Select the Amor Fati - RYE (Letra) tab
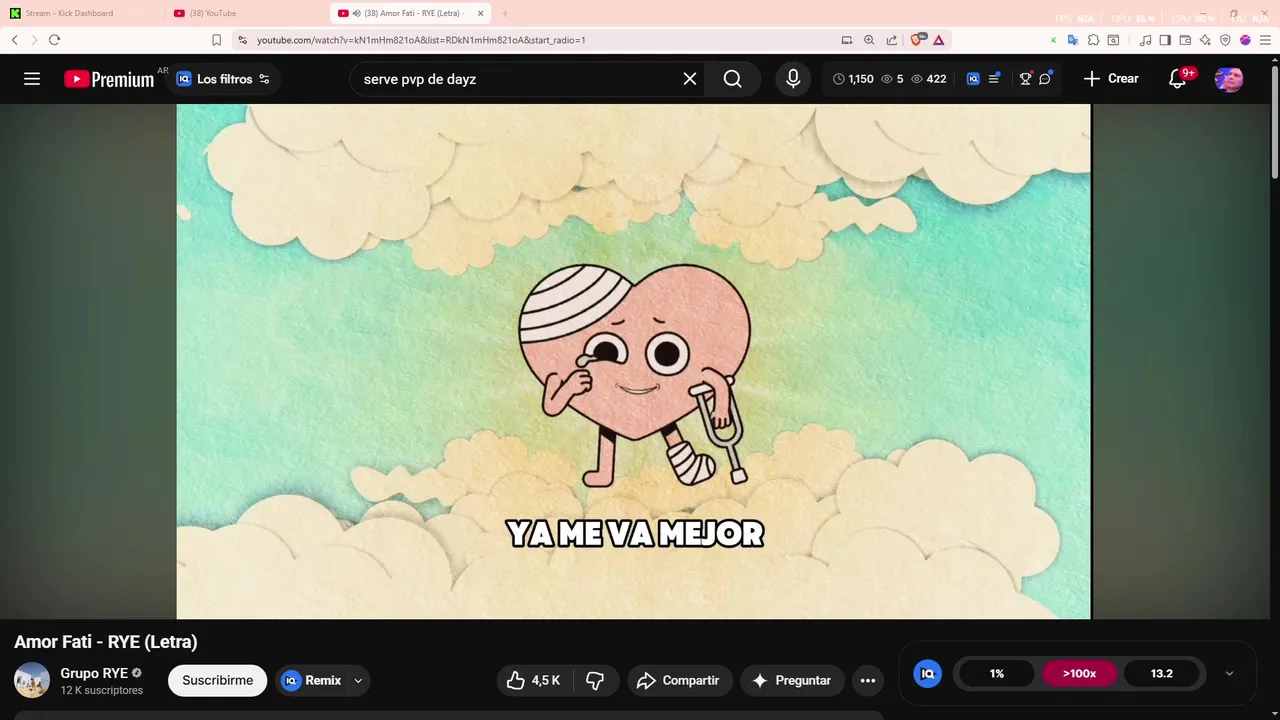The width and height of the screenshot is (1280, 720). pyautogui.click(x=412, y=13)
